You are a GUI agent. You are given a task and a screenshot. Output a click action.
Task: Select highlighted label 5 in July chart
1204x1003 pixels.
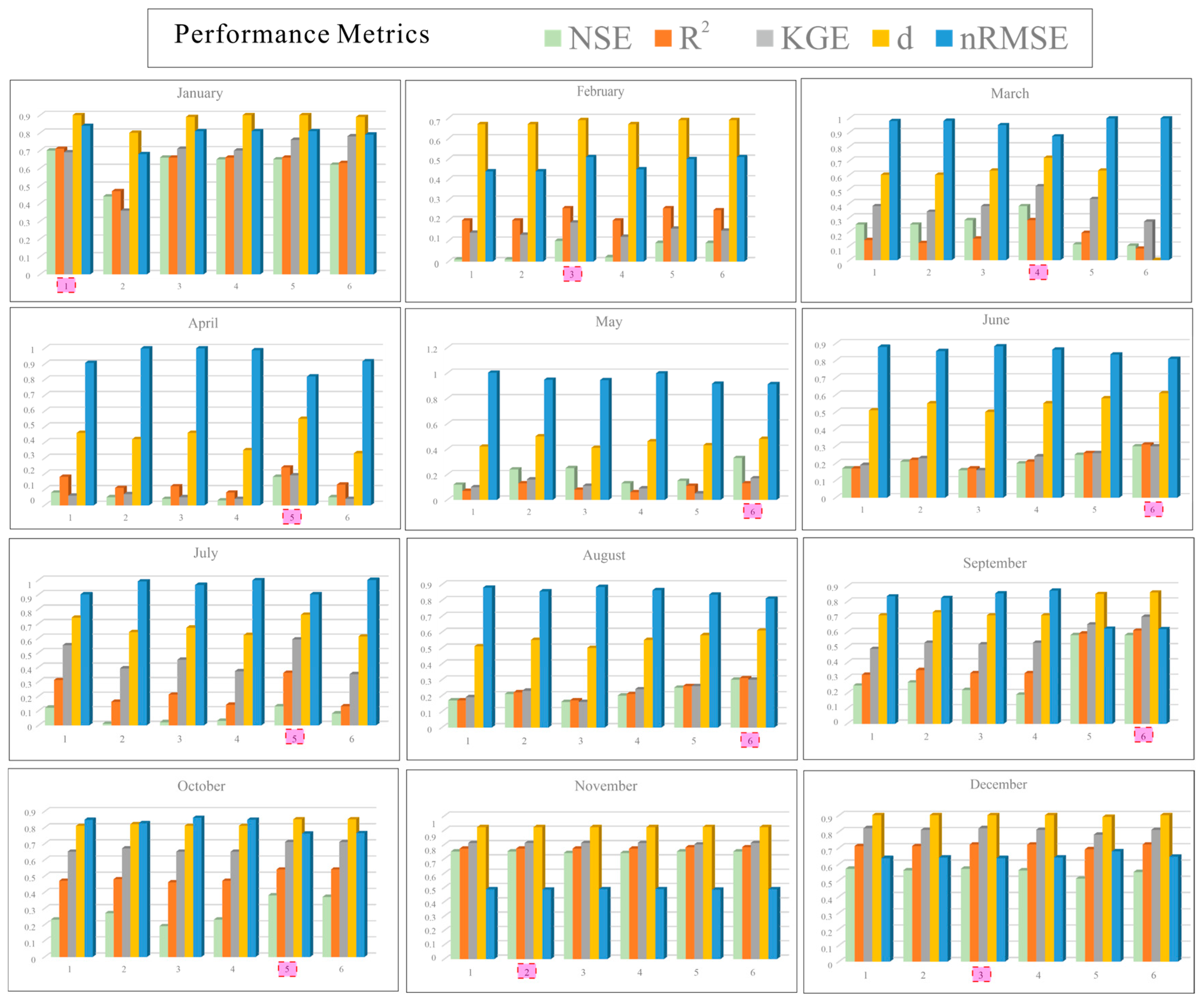[x=295, y=737]
